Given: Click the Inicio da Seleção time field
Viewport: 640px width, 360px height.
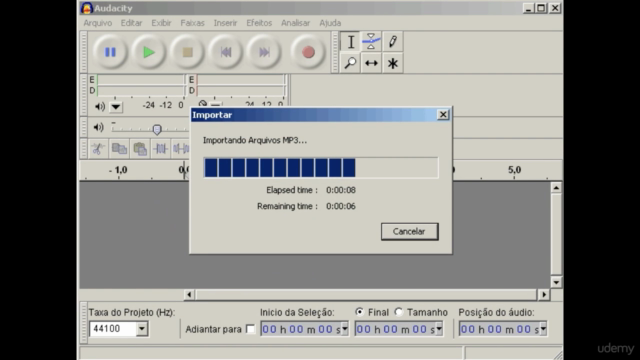Looking at the screenshot, I should [301, 329].
